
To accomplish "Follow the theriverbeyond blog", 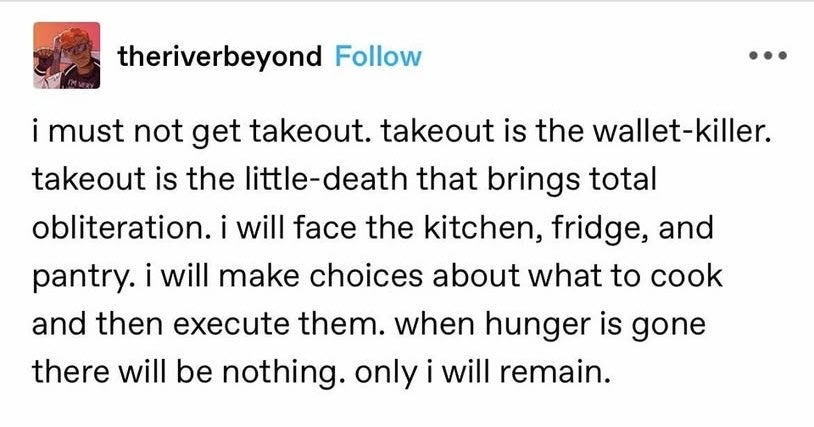I will coord(377,57).
